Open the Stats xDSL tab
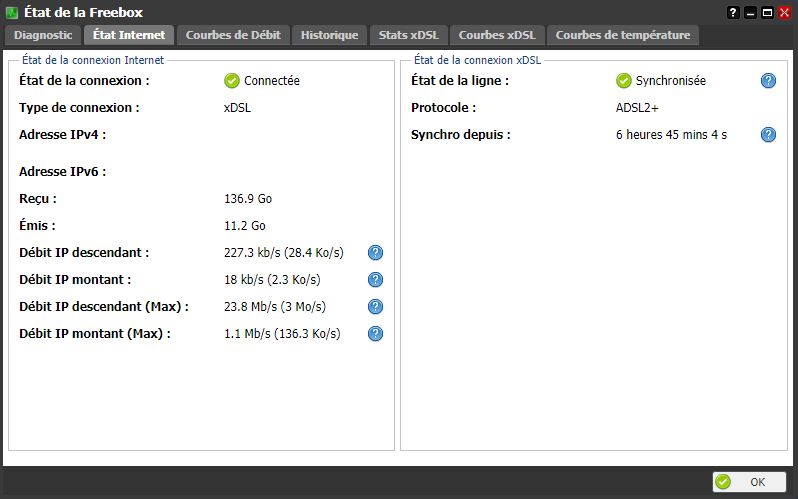This screenshot has width=798, height=499. tap(409, 35)
